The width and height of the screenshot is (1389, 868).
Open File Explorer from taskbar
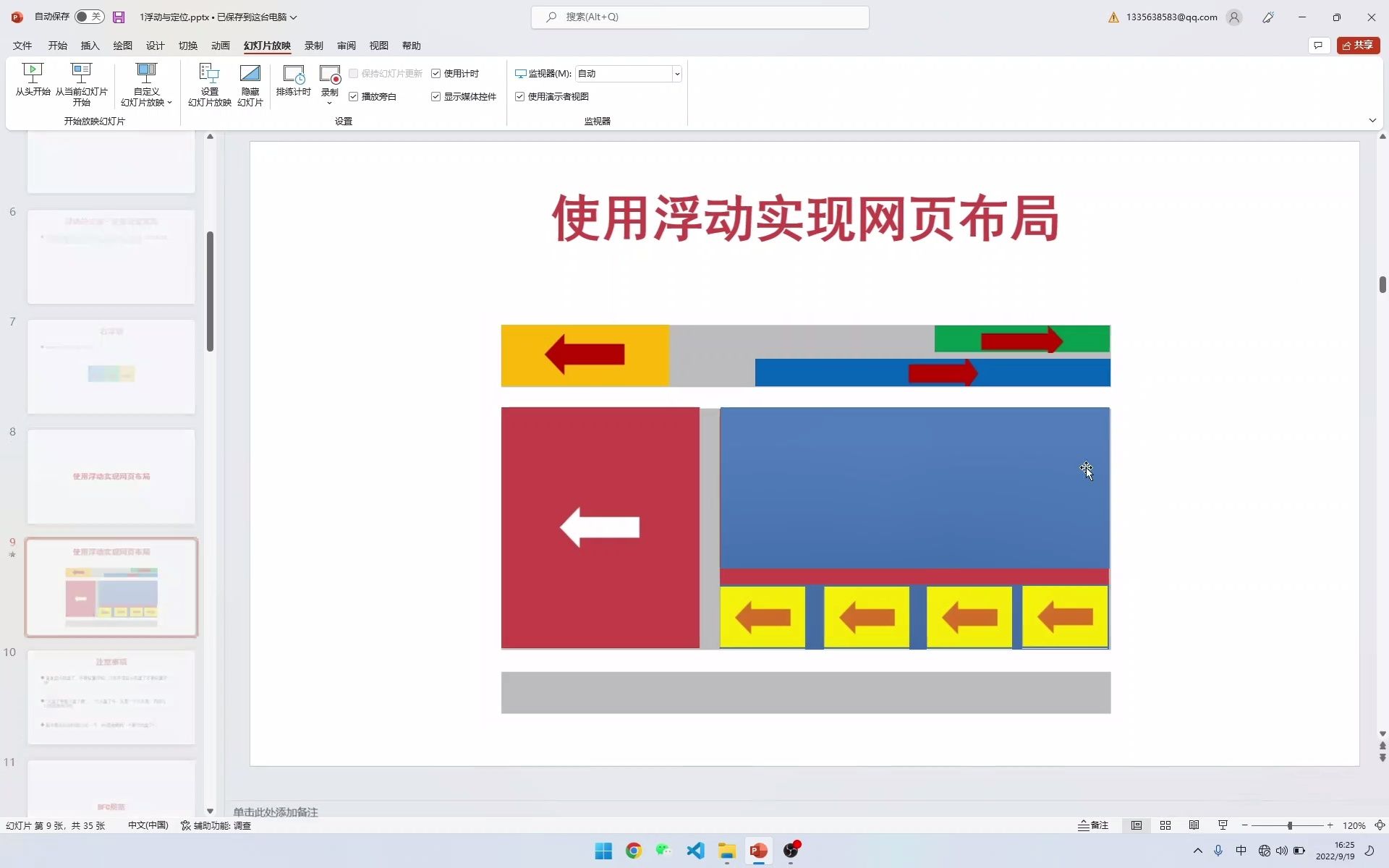point(726,851)
